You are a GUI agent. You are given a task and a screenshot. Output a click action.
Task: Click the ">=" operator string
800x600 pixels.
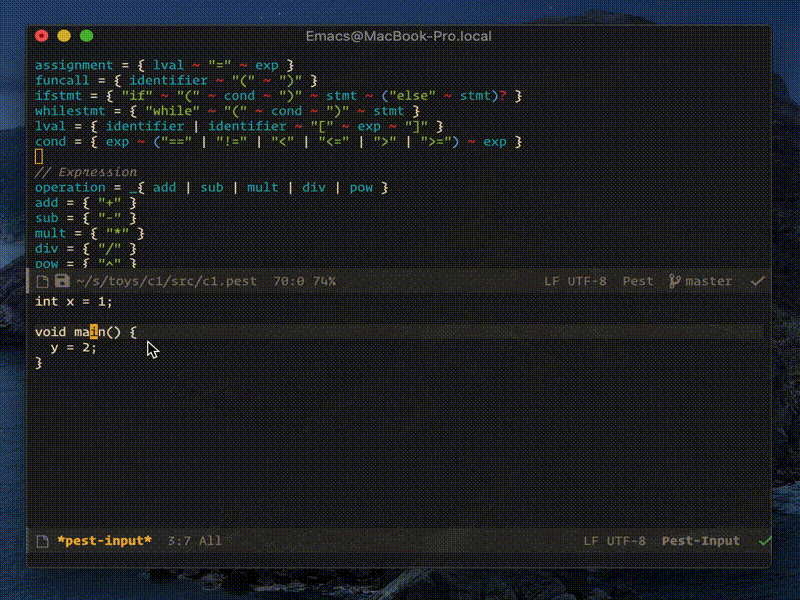click(436, 142)
